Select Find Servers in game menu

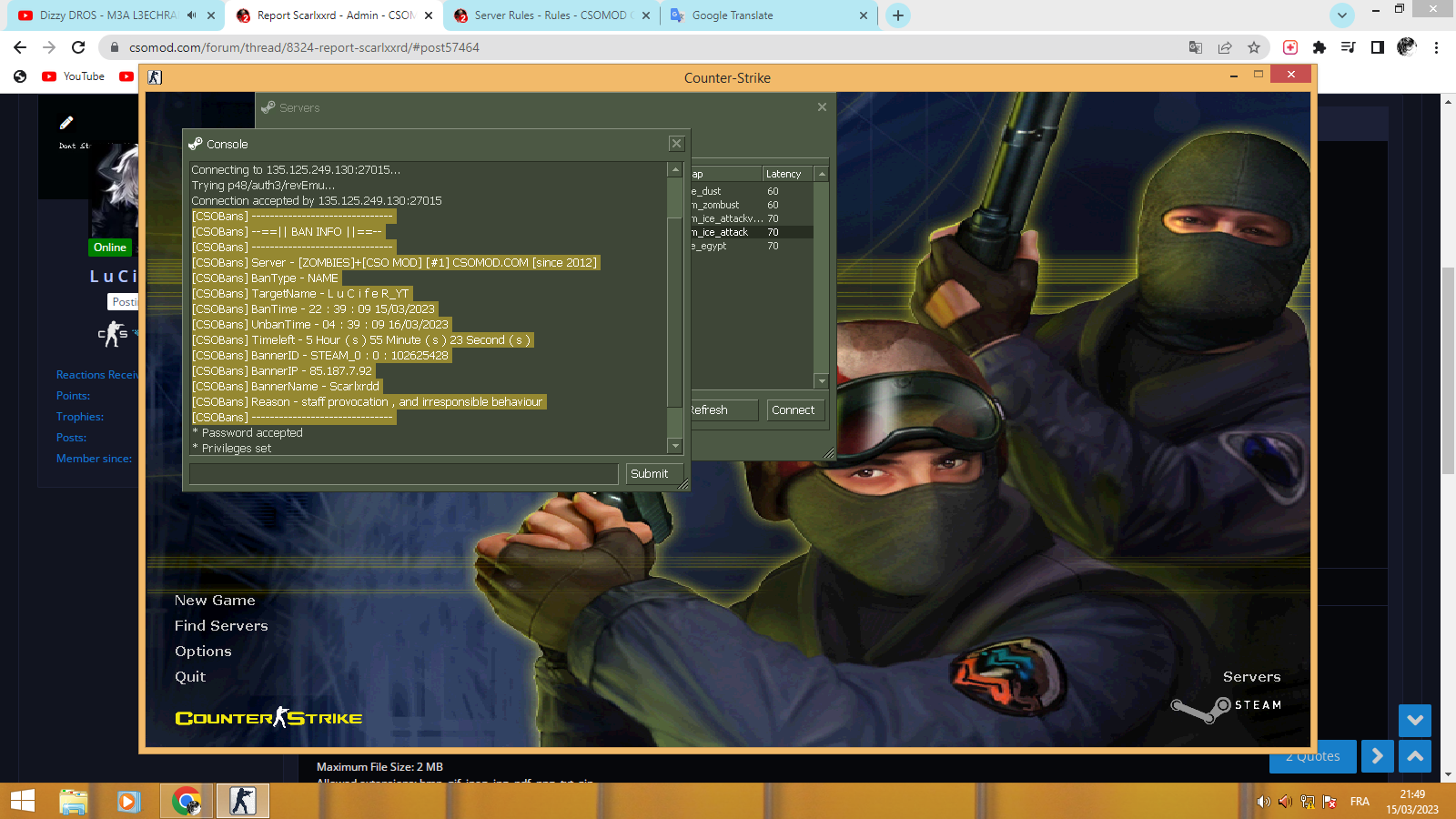(x=221, y=626)
